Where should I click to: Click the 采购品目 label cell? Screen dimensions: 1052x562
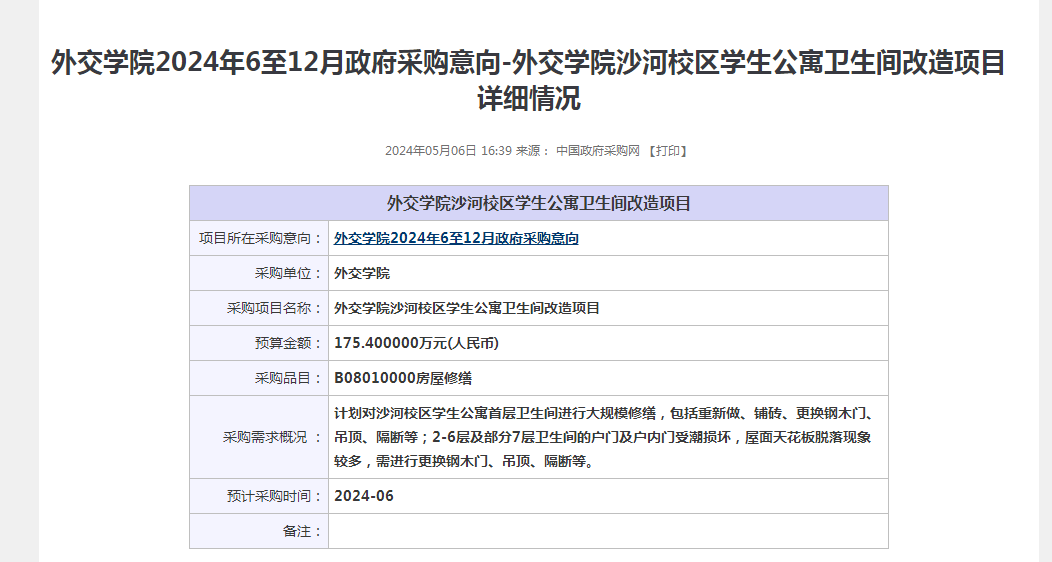288,378
